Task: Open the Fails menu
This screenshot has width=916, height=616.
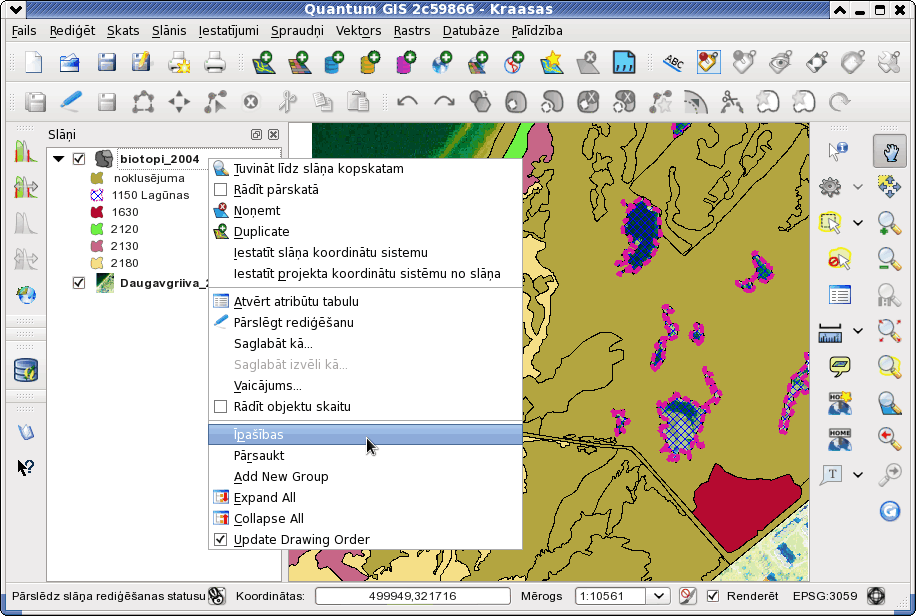Action: click(x=24, y=31)
